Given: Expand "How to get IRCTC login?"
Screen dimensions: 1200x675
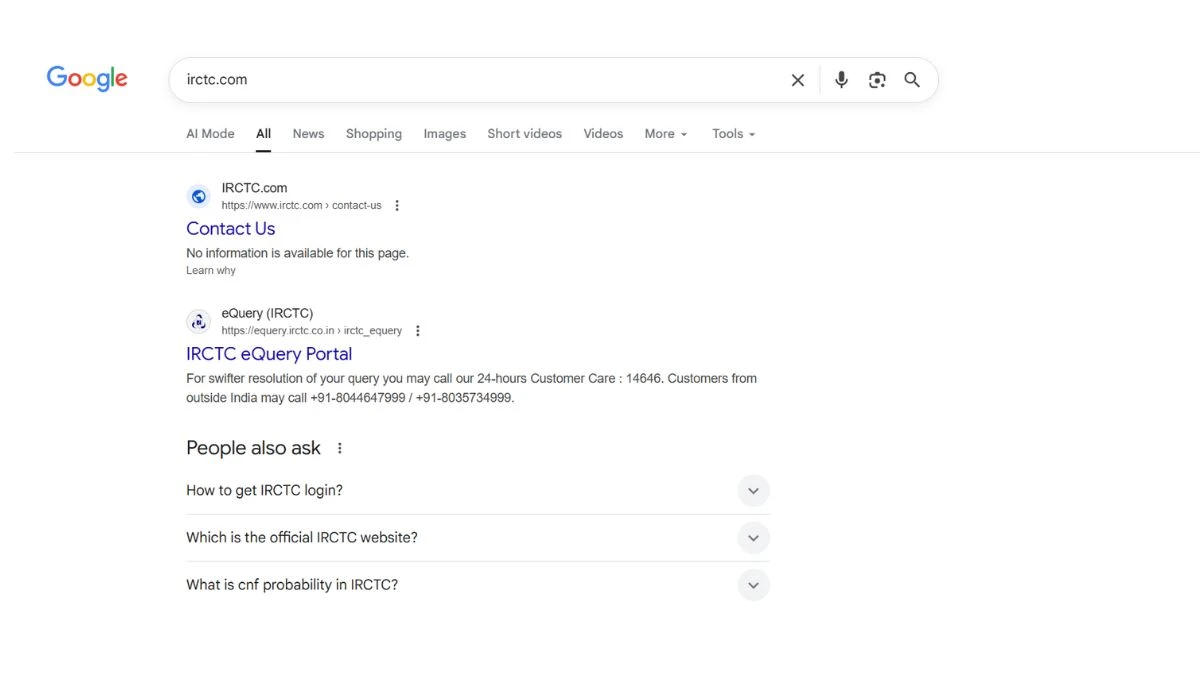Looking at the screenshot, I should point(753,491).
